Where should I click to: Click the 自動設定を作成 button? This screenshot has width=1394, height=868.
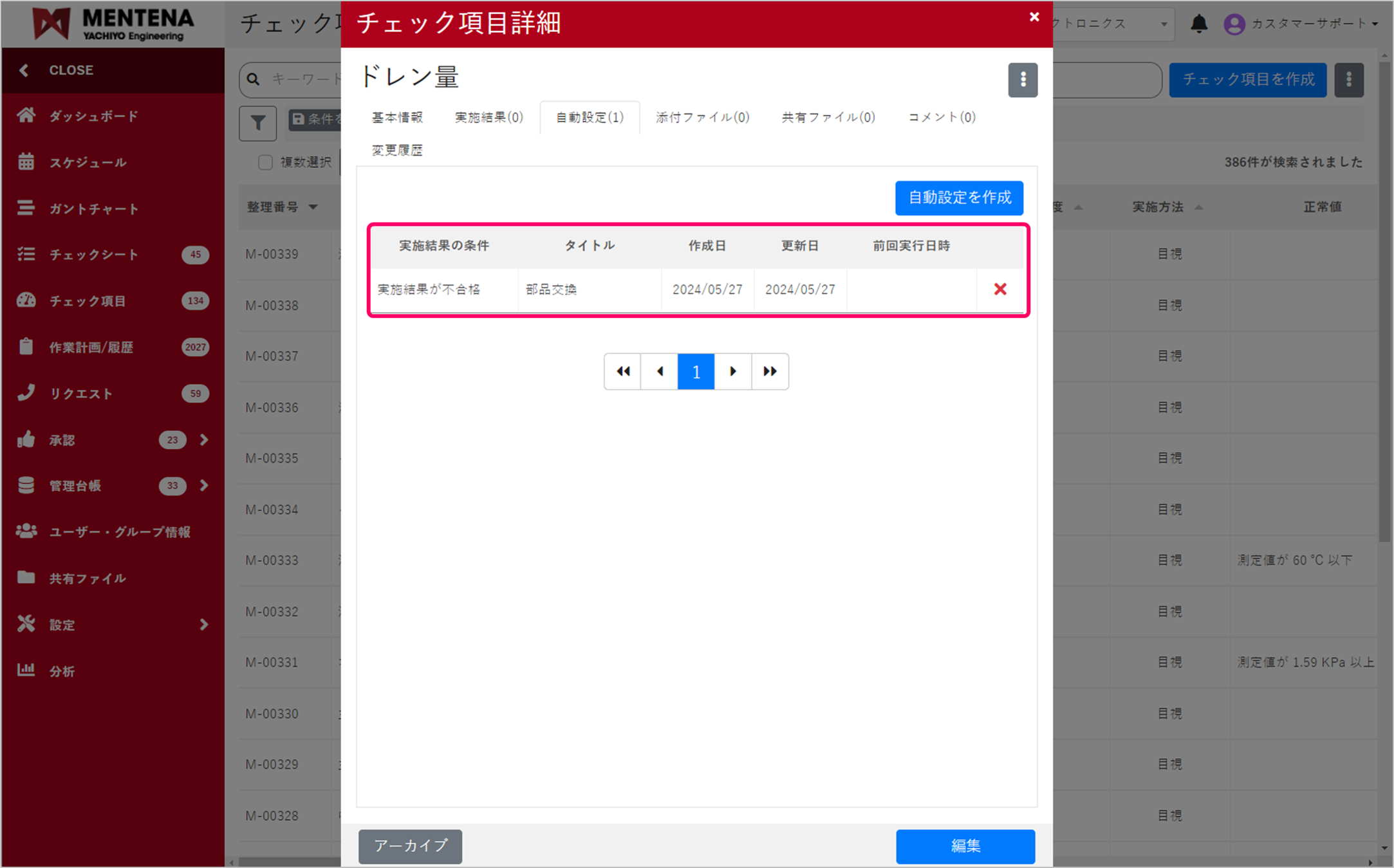tap(959, 198)
